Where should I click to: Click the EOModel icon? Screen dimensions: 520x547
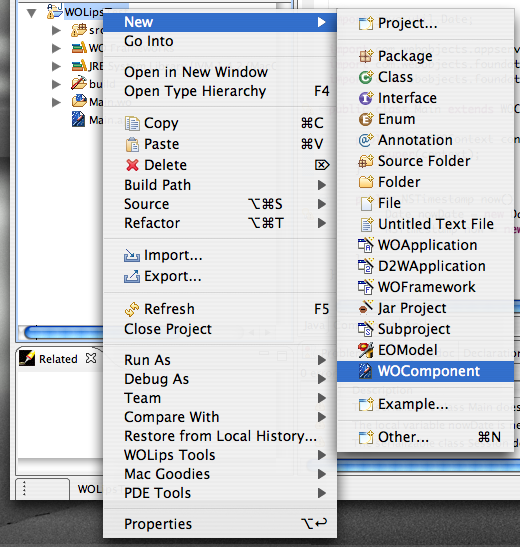pyautogui.click(x=366, y=350)
